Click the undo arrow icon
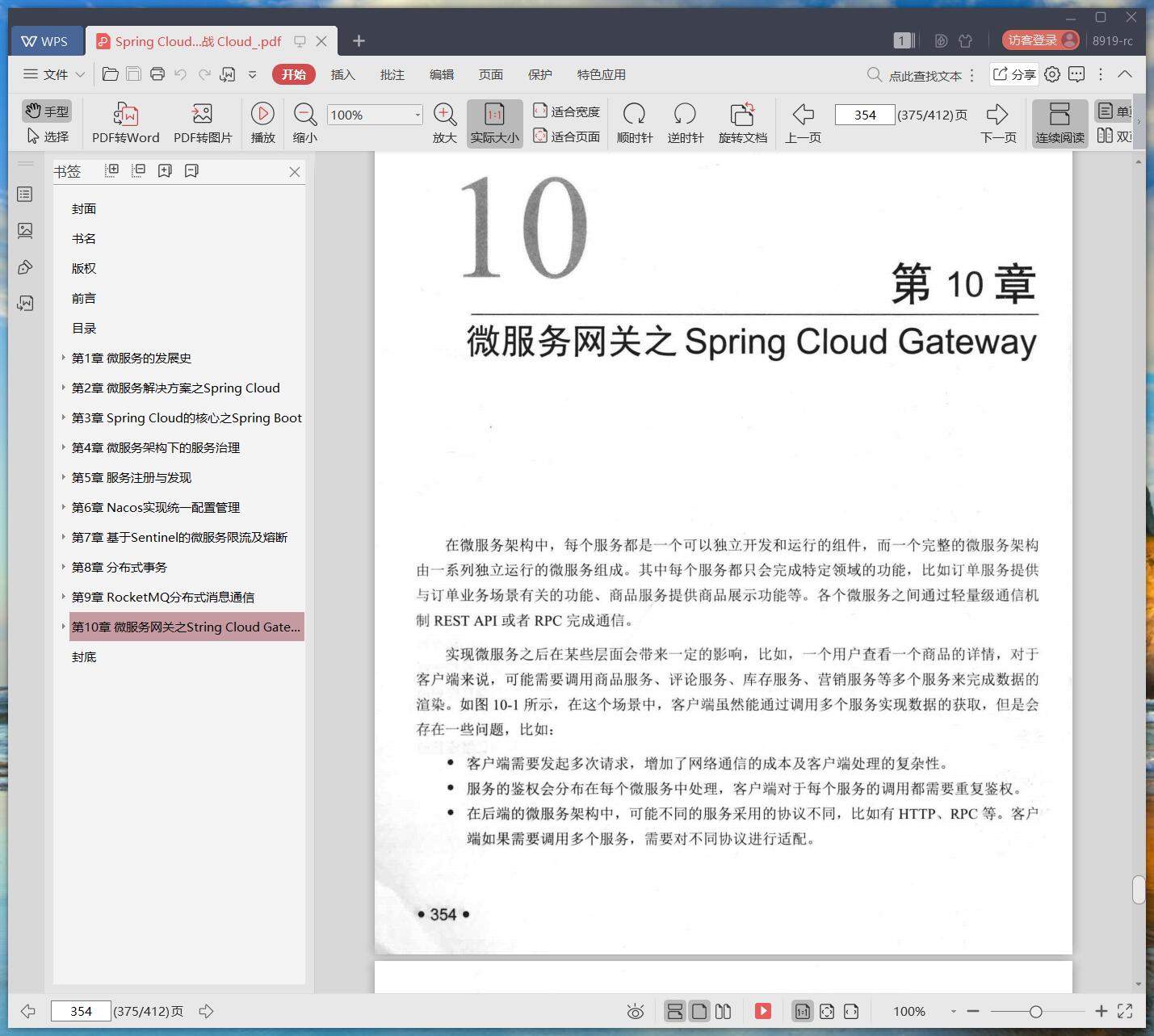Screen dimensions: 1154x1036 pyautogui.click(x=181, y=74)
